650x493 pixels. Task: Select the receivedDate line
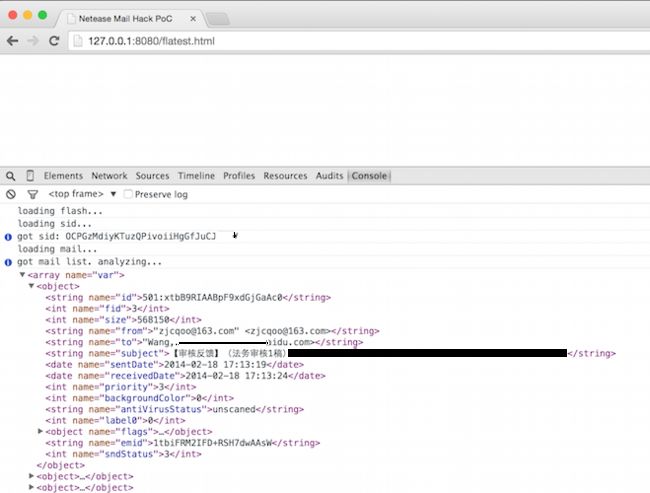point(185,376)
